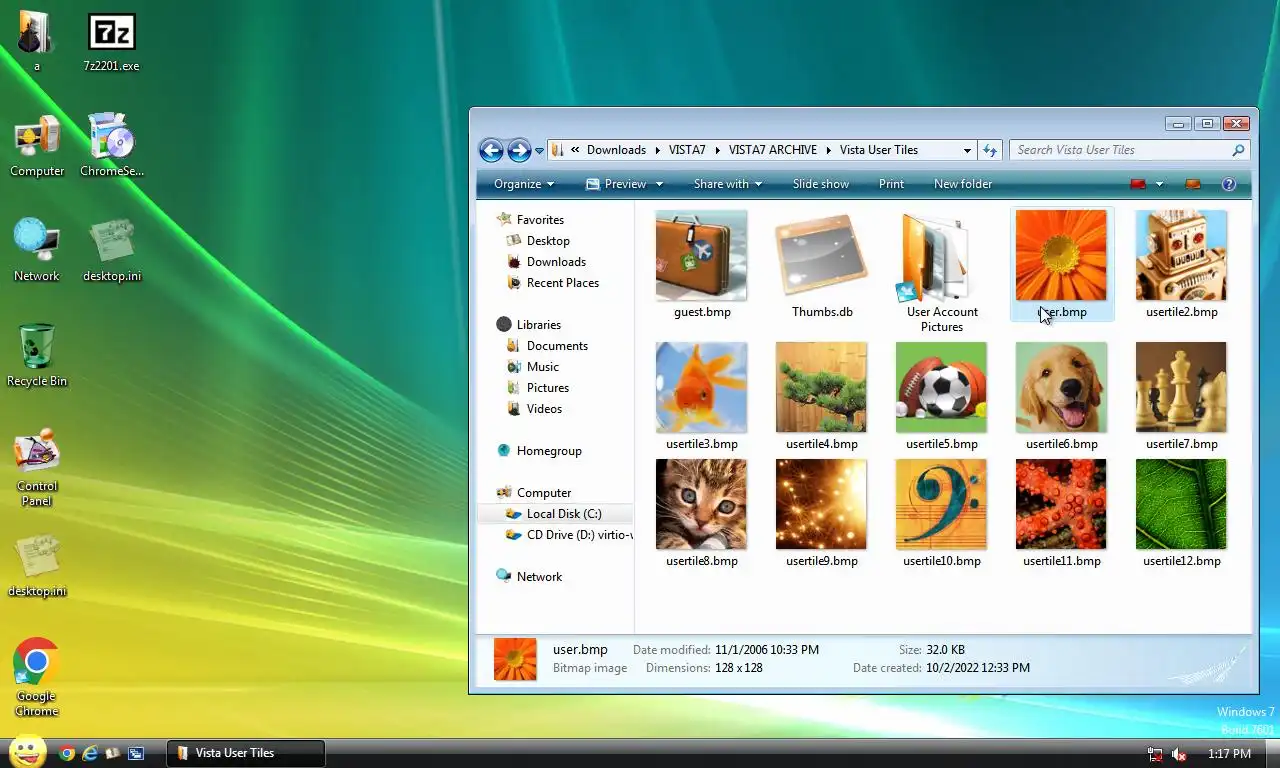
Task: Select the usertile2.bmp robot thumbnail
Action: (1181, 256)
